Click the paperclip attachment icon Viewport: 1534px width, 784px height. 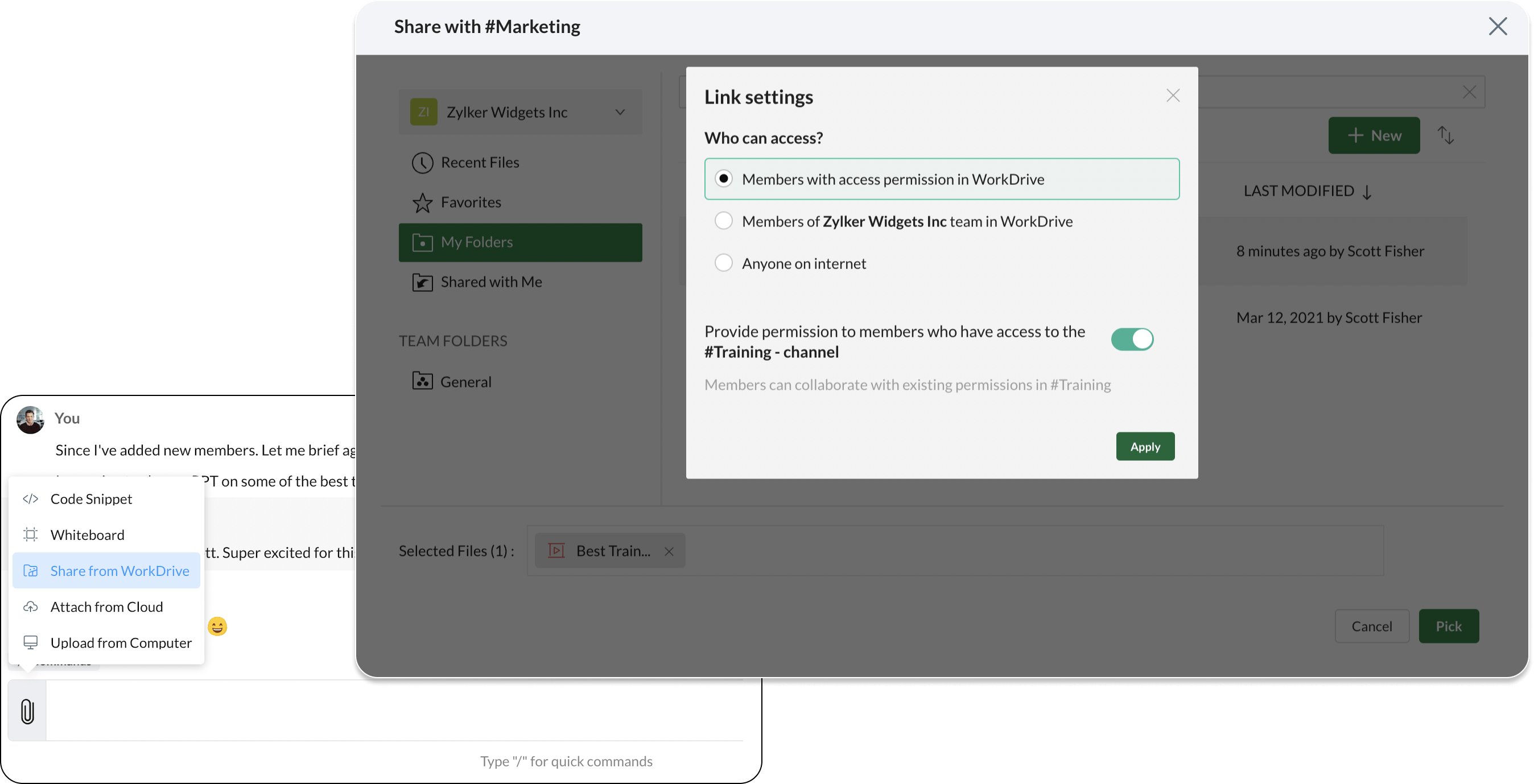pyautogui.click(x=27, y=711)
